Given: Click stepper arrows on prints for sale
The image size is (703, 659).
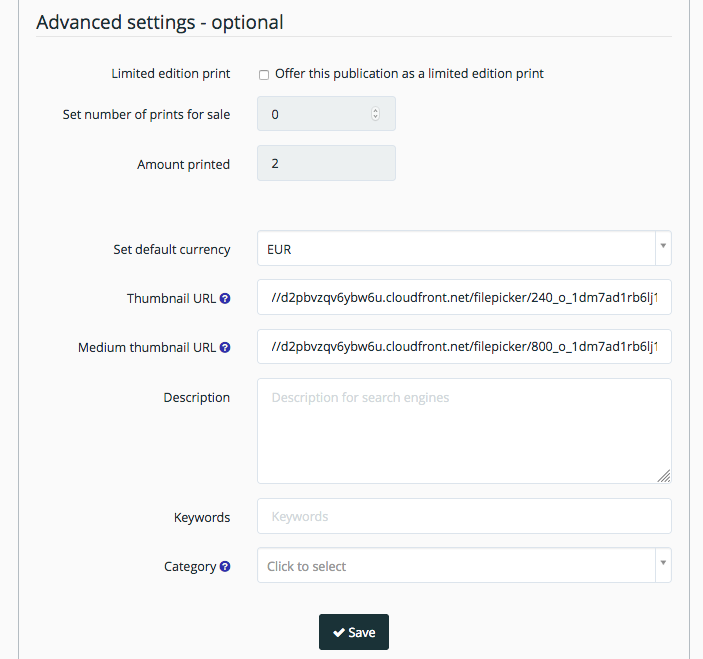Looking at the screenshot, I should pyautogui.click(x=375, y=114).
